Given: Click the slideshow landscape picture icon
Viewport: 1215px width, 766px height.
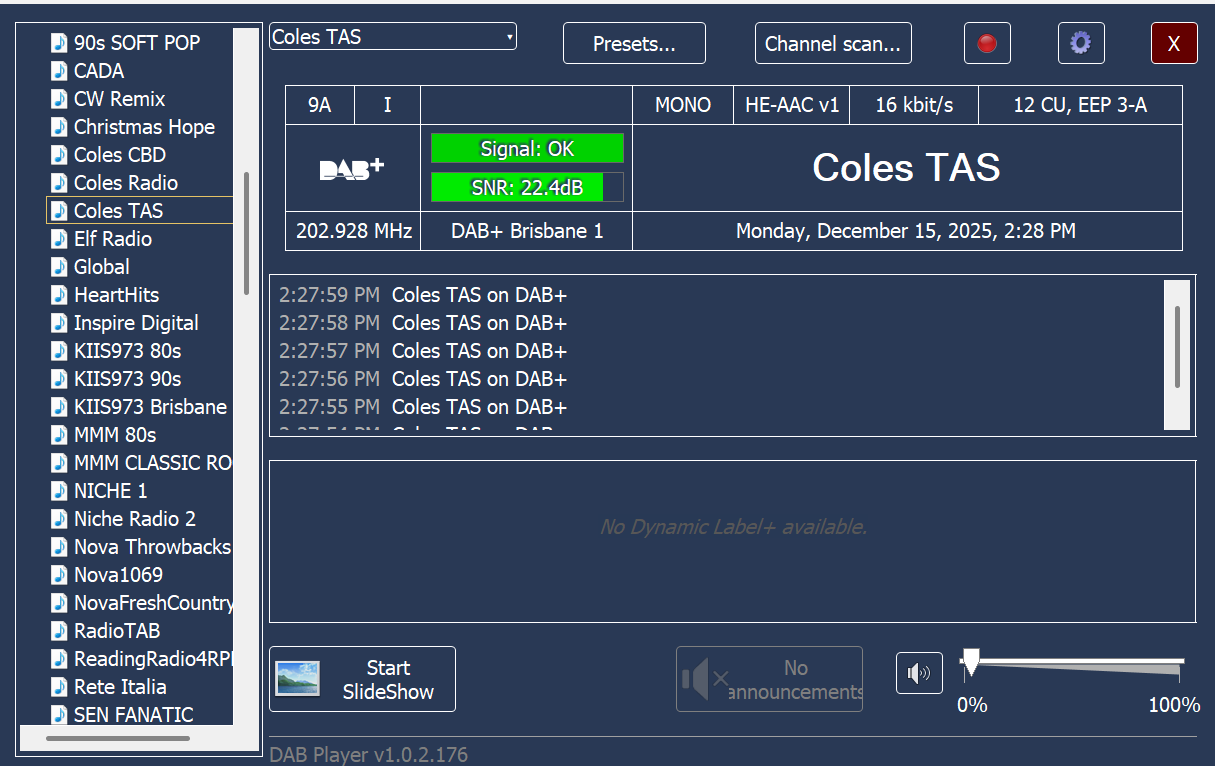Looking at the screenshot, I should tap(298, 679).
